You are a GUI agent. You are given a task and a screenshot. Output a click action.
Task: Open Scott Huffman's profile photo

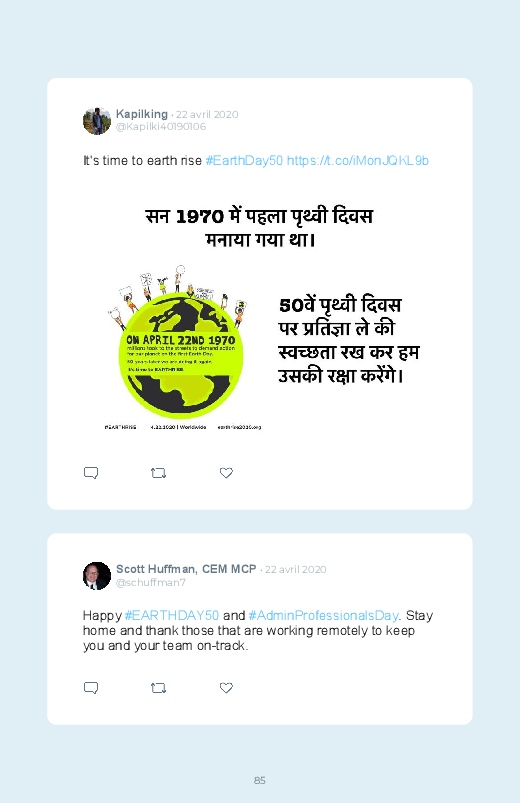pyautogui.click(x=97, y=576)
